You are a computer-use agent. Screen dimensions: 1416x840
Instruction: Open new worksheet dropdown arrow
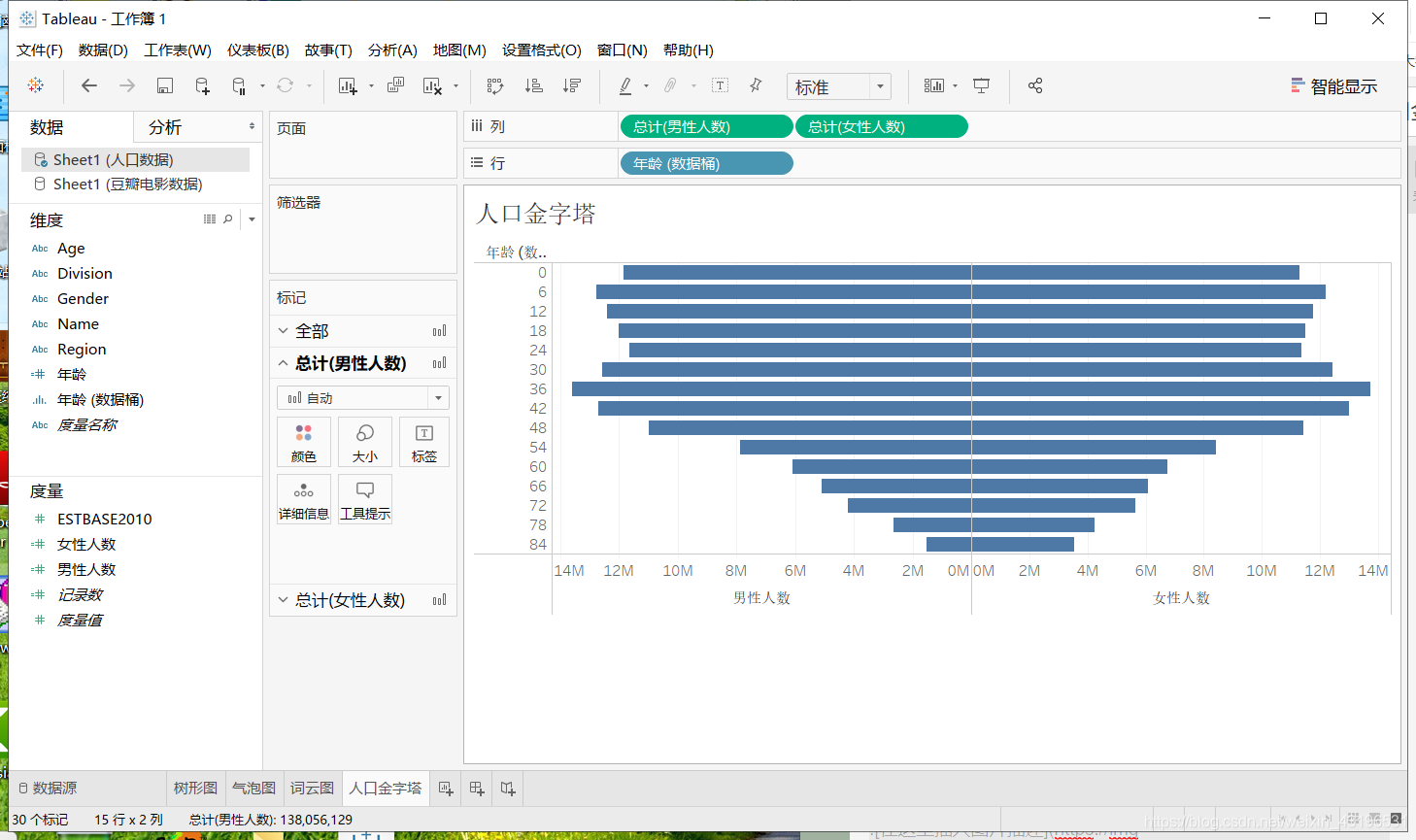[x=371, y=86]
